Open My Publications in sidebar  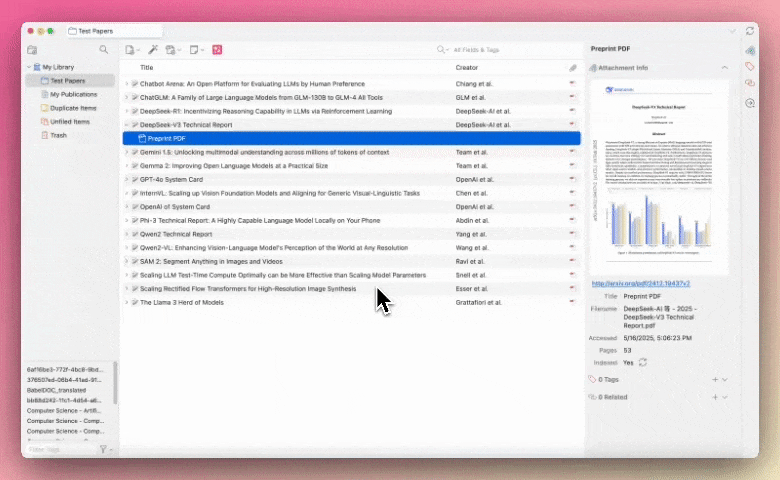click(x=70, y=95)
